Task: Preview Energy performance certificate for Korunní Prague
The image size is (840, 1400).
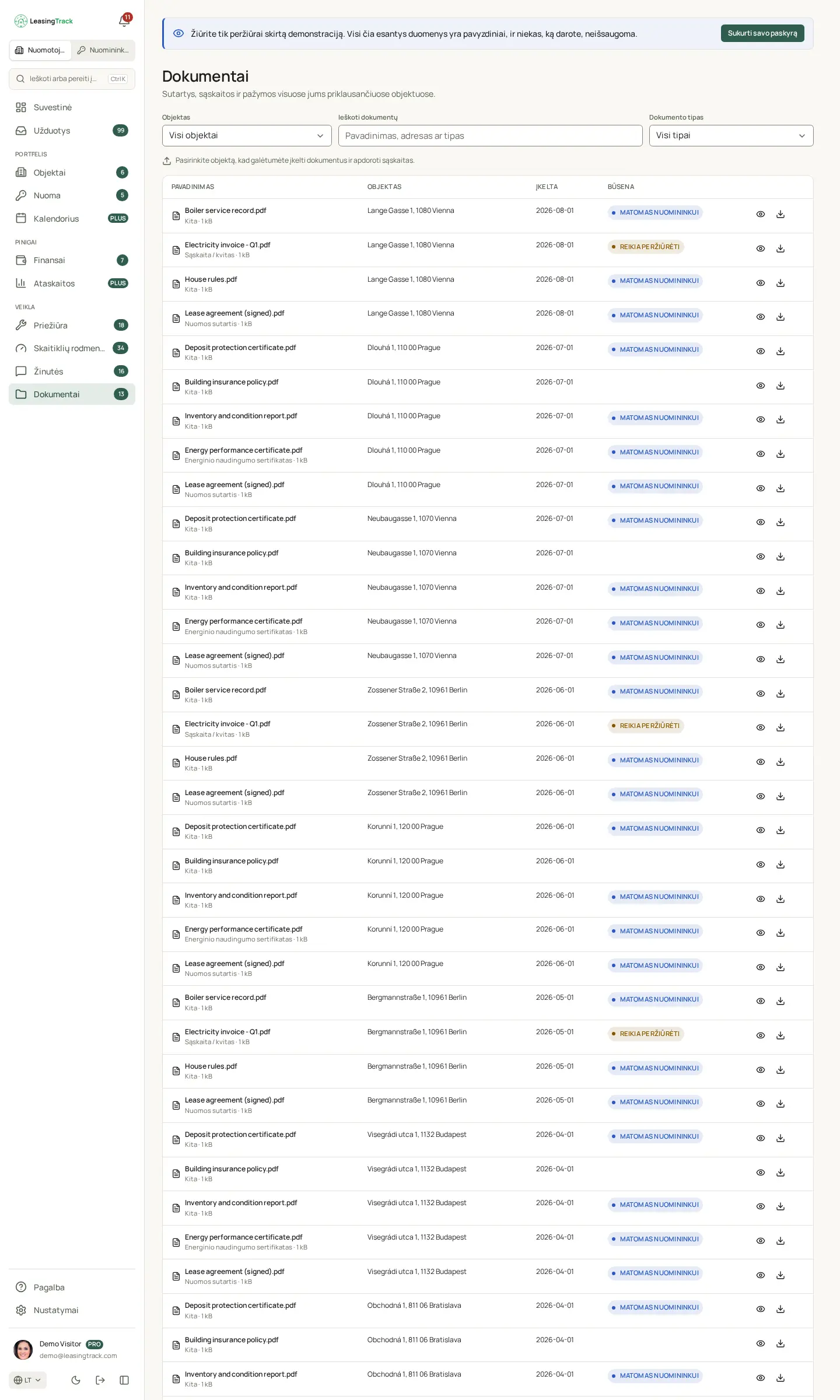Action: (761, 933)
